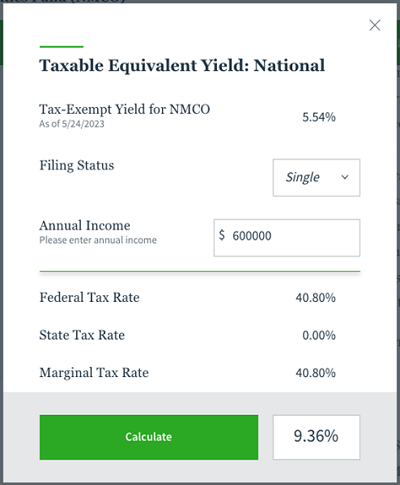
Task: Click the Marginal Tax Rate label
Action: point(94,373)
